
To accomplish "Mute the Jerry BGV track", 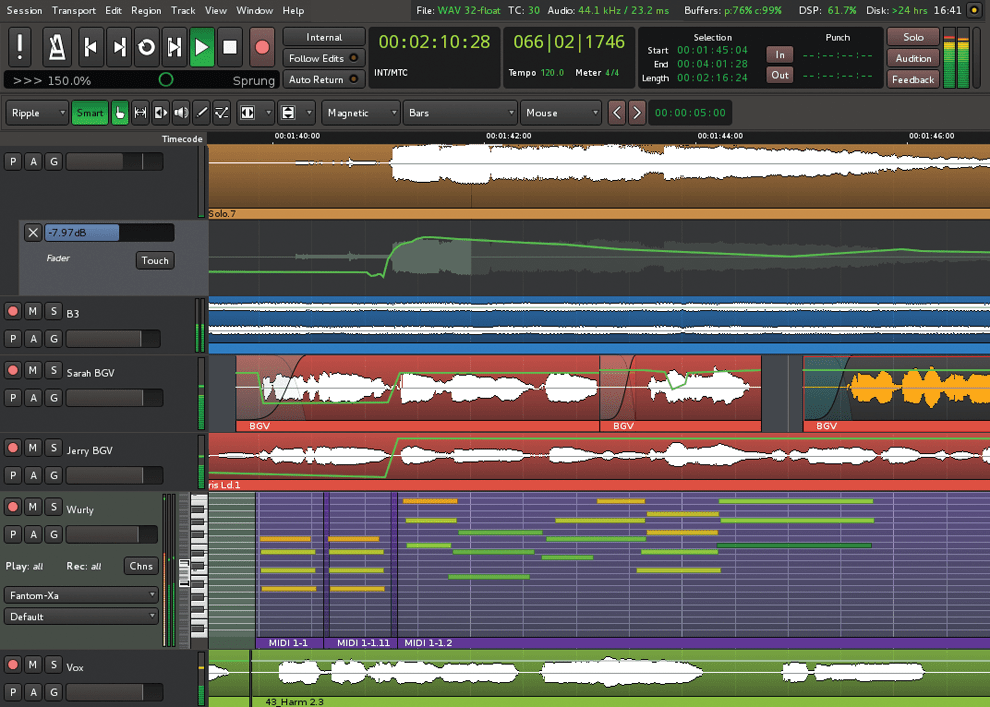I will click(35, 448).
